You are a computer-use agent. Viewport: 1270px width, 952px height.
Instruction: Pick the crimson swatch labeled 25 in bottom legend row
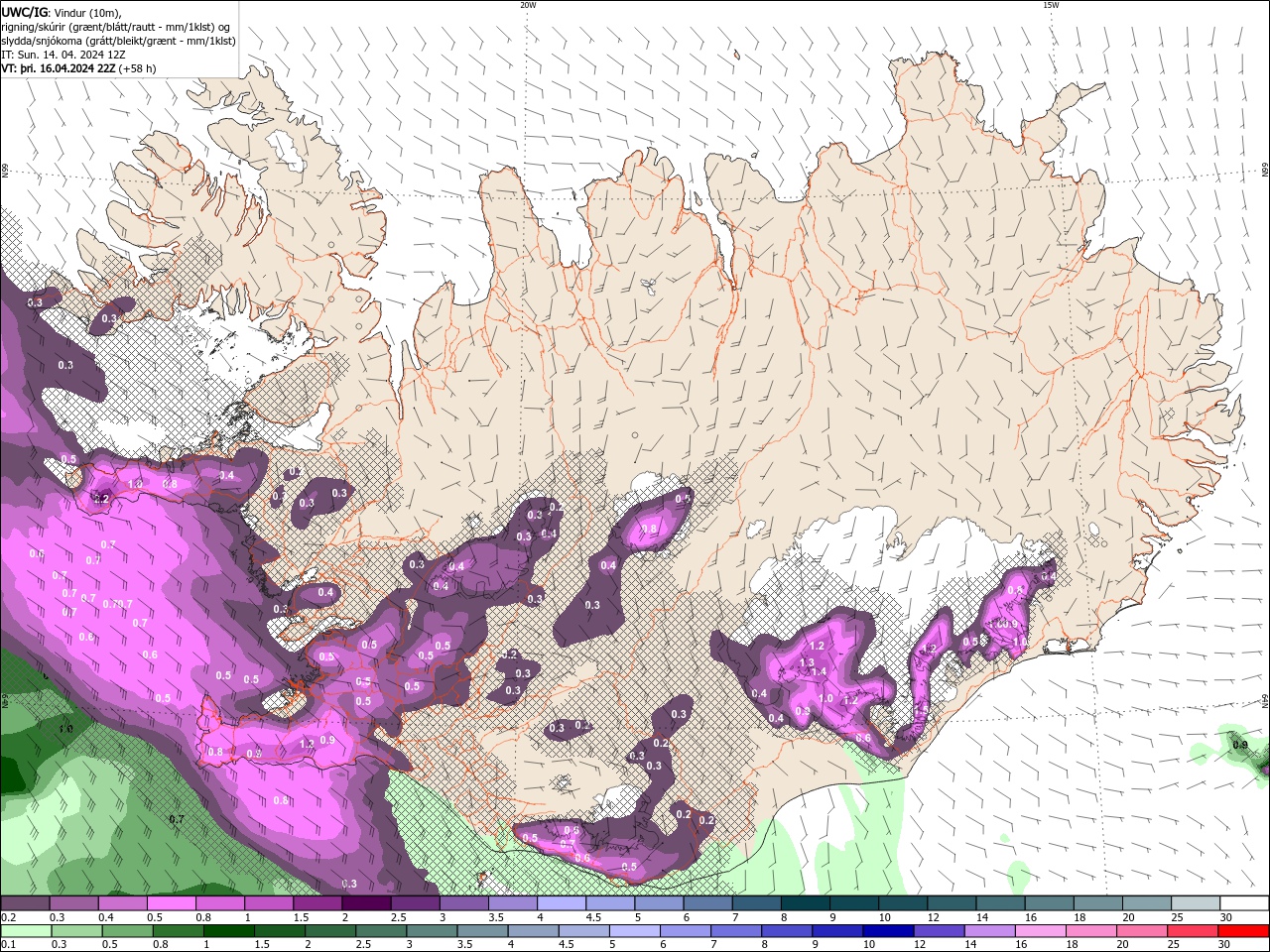[x=1194, y=931]
